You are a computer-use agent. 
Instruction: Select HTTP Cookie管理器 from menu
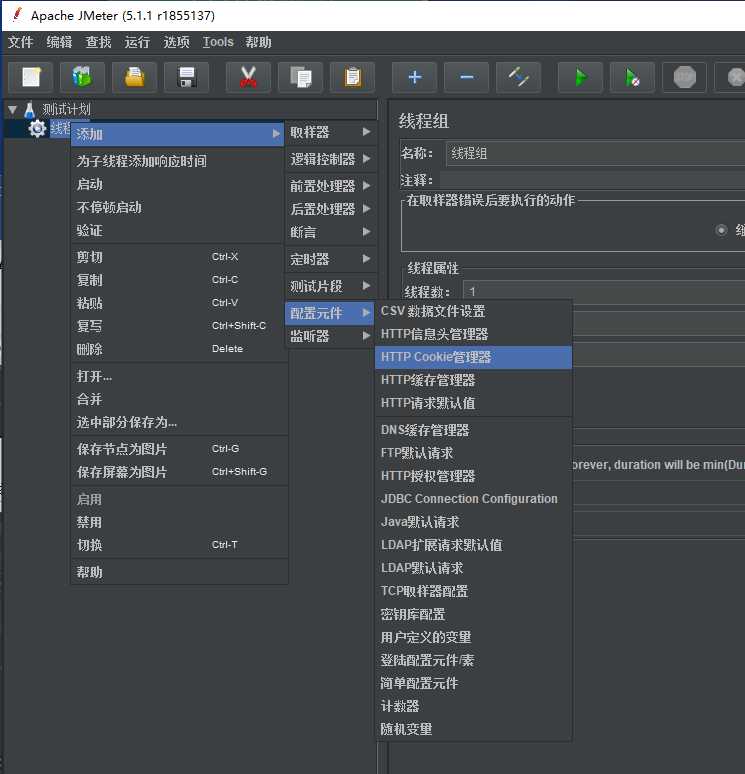pyautogui.click(x=473, y=357)
